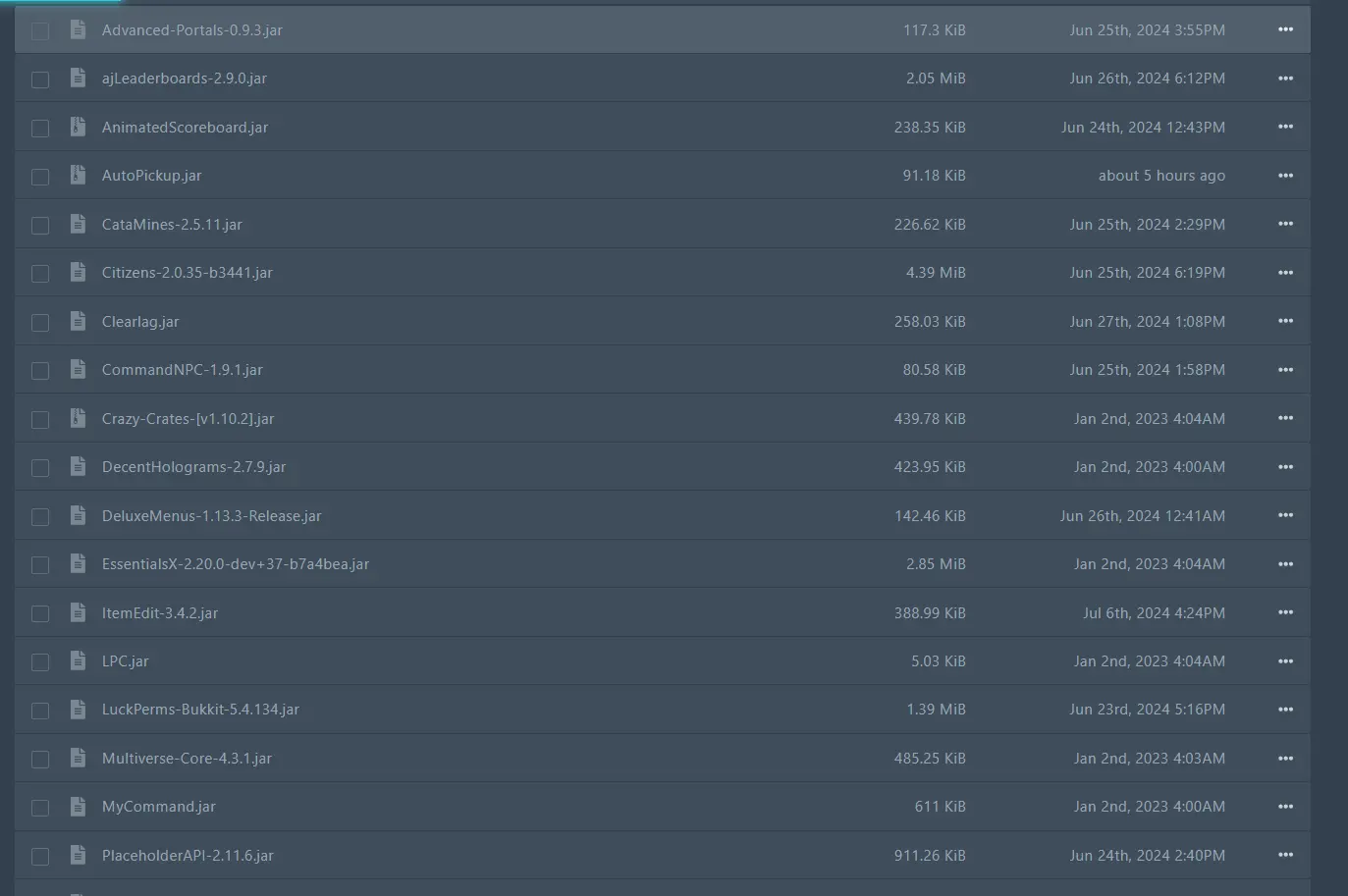The height and width of the screenshot is (896, 1348).
Task: Click the file icon for LuckPerms-Bukkit-5.4.134.jar
Action: pos(78,709)
